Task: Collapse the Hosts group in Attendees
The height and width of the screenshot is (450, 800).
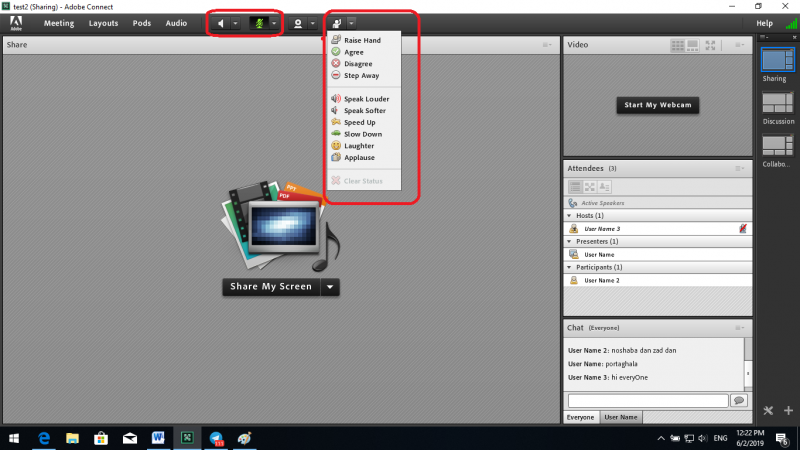Action: [x=571, y=216]
